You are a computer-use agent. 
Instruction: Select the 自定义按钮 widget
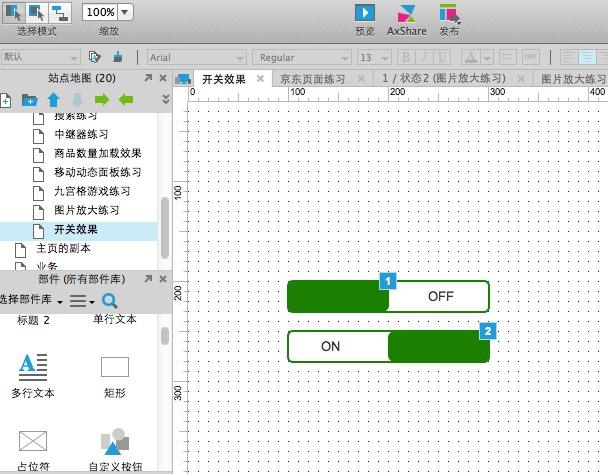point(115,450)
